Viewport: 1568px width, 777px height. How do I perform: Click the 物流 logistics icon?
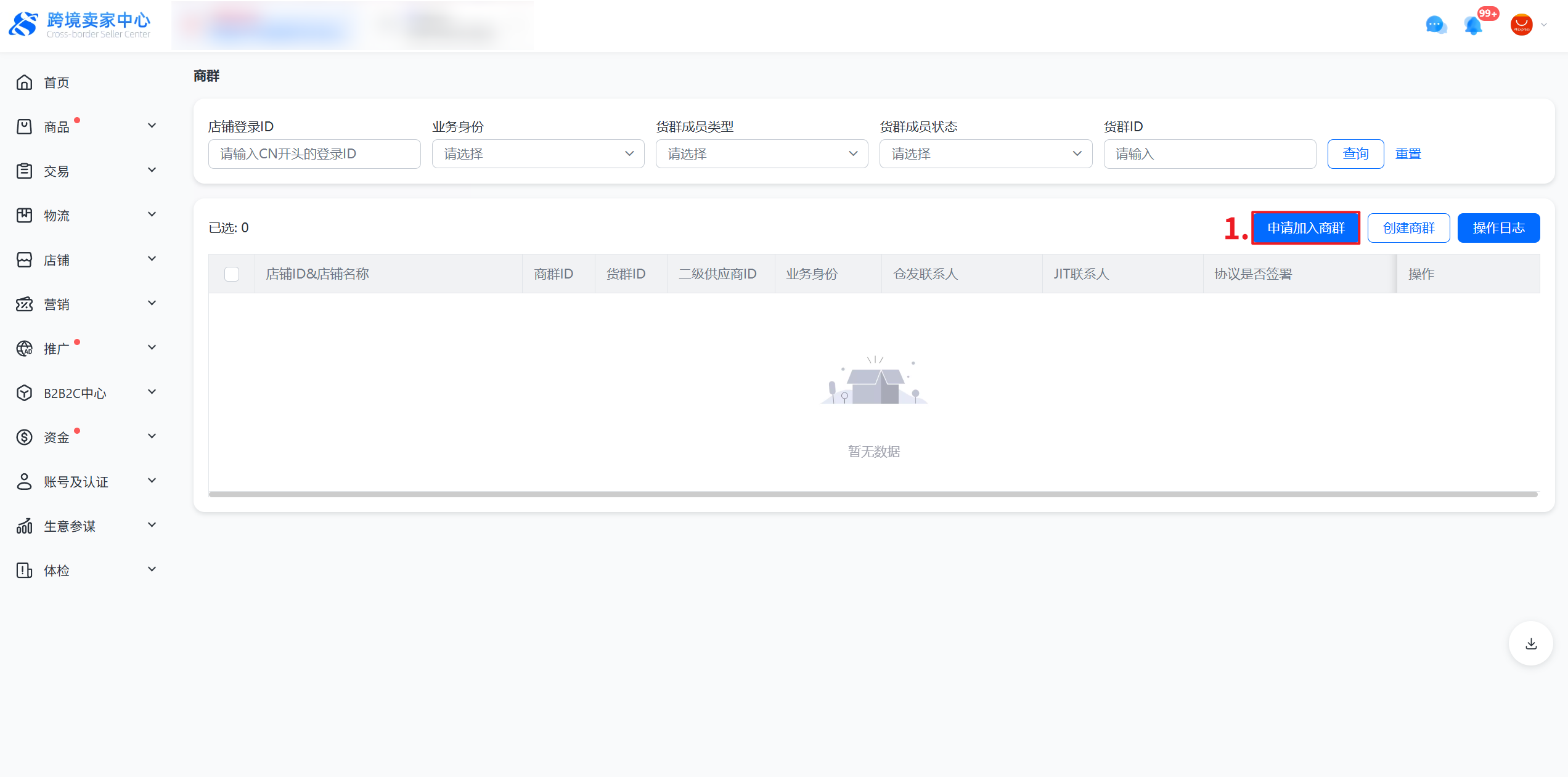pos(24,215)
